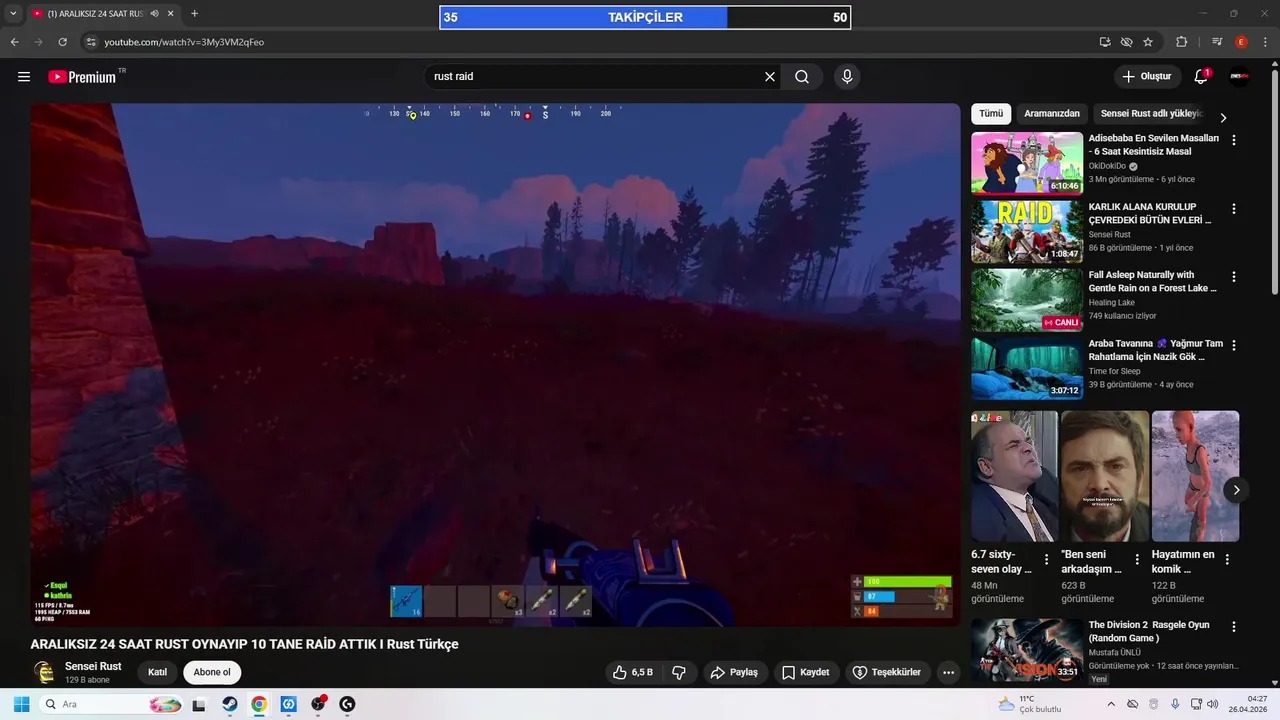Show hidden system tray icons
The height and width of the screenshot is (720, 1280).
pyautogui.click(x=1111, y=704)
